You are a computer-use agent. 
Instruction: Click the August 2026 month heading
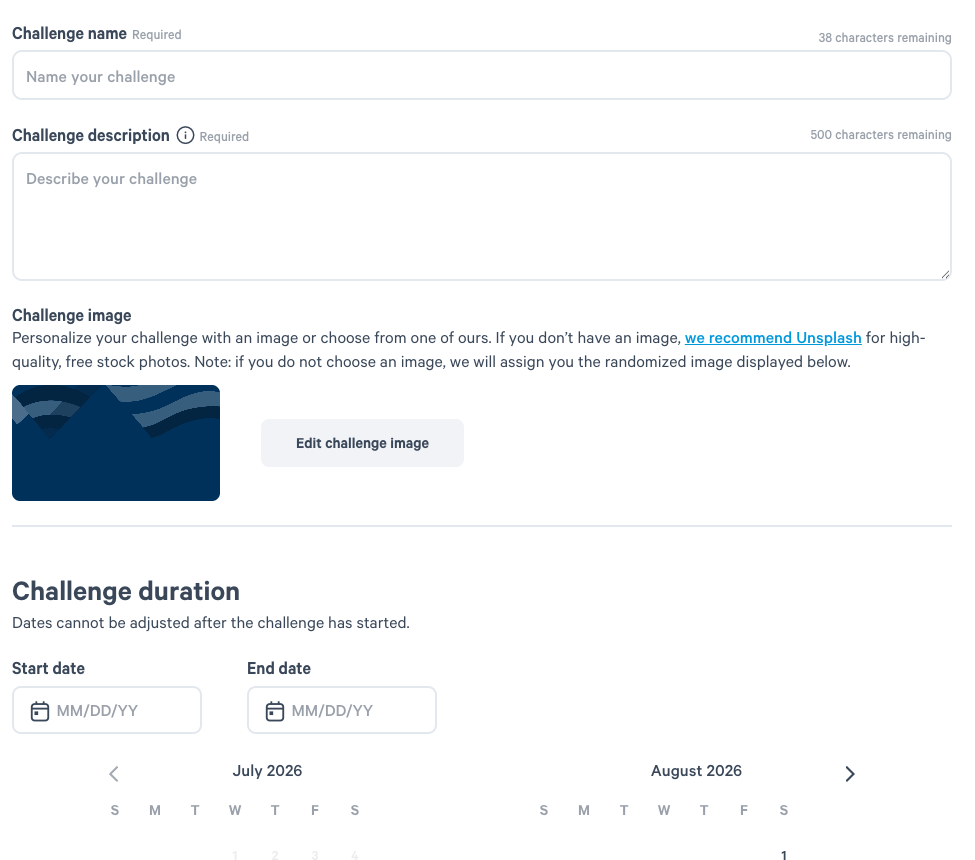click(x=696, y=771)
